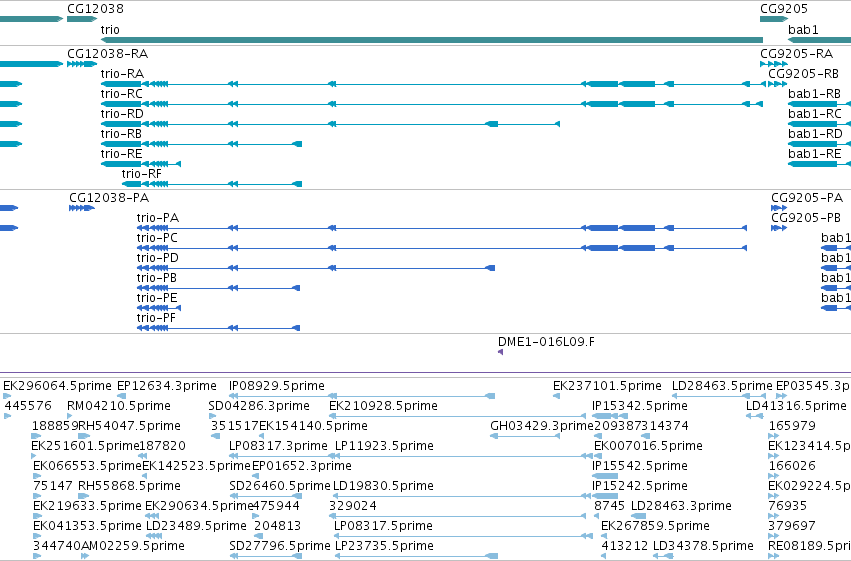
Task: Select the 329024 EST label
Action: [x=353, y=507]
